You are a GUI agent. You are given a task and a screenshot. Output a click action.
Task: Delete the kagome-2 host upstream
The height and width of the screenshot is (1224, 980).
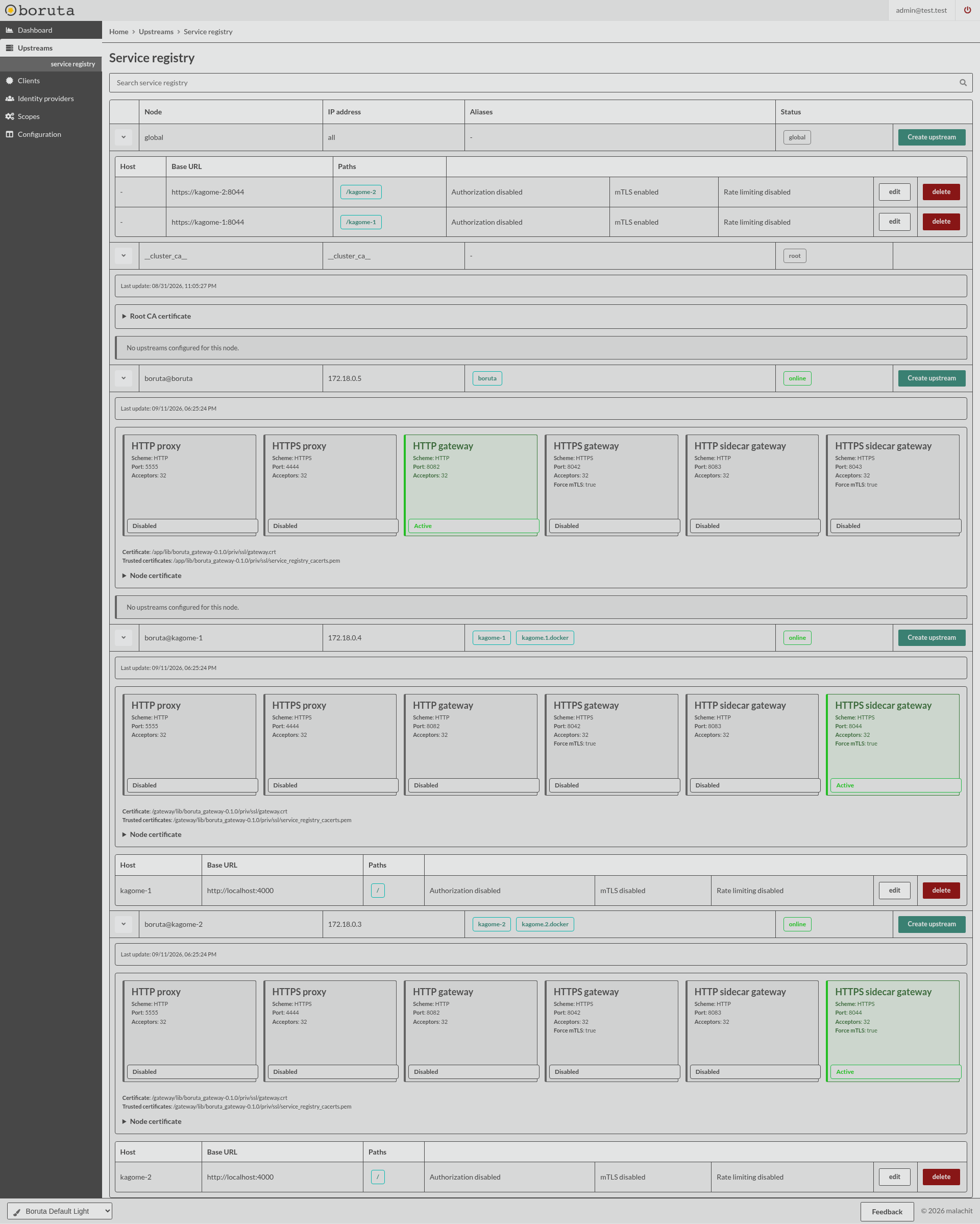[x=941, y=1177]
